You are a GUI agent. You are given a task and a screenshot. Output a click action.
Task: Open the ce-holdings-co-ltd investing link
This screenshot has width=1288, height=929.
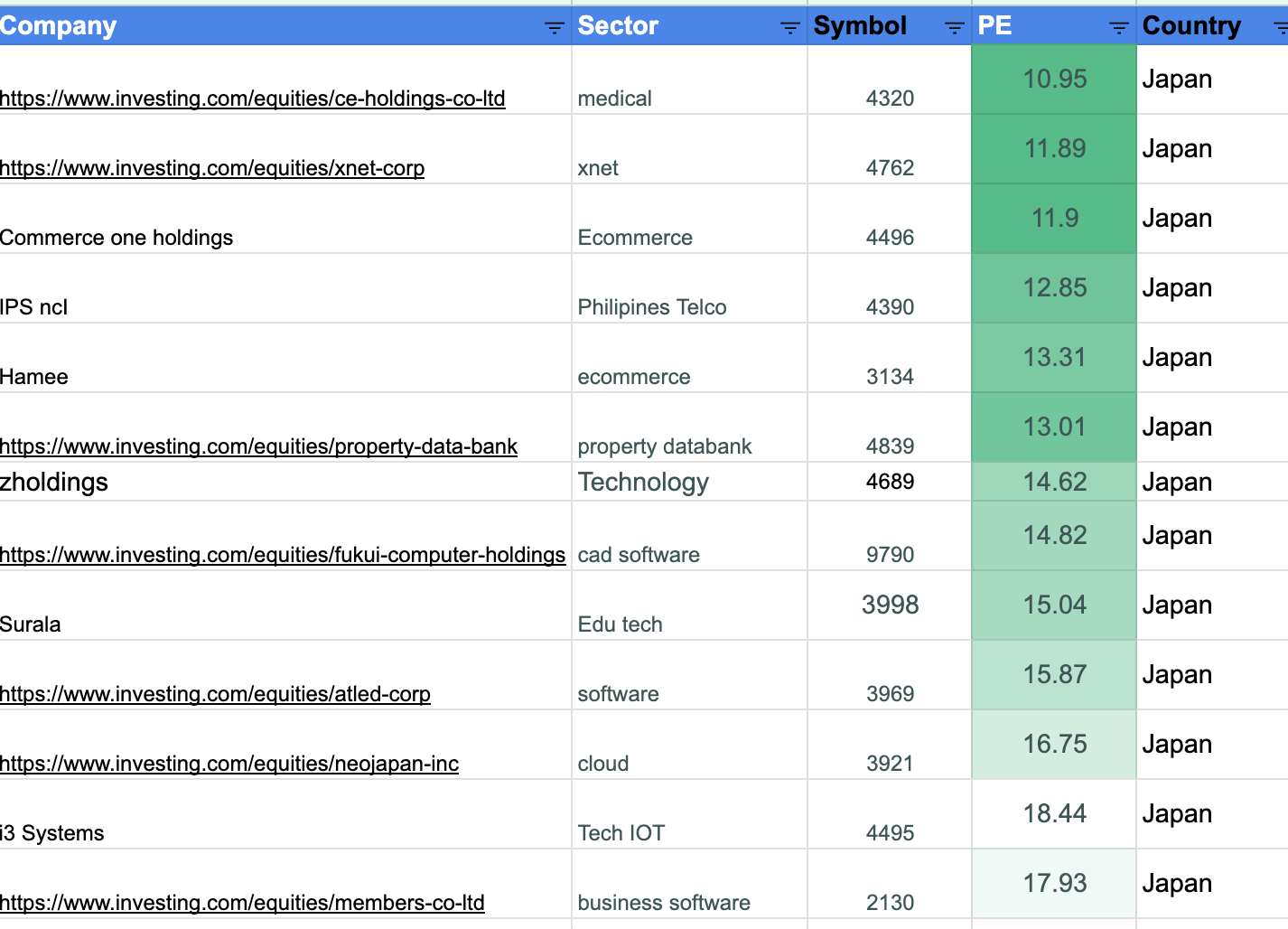(x=253, y=99)
